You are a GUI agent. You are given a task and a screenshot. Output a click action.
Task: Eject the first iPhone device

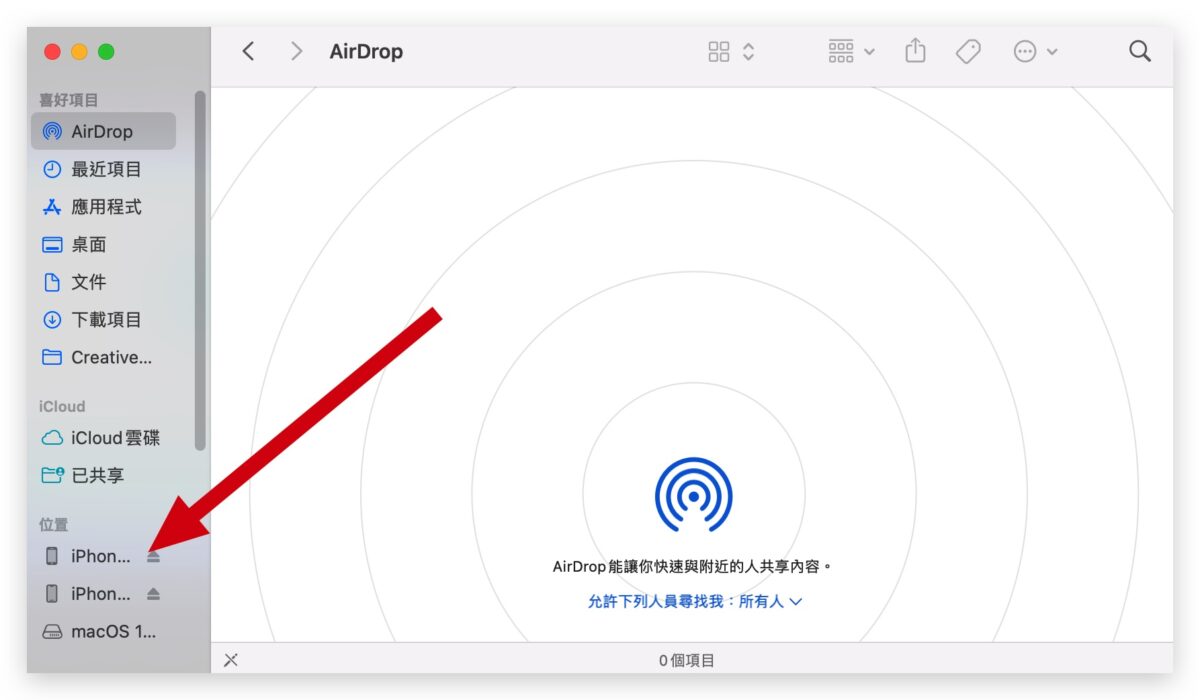pyautogui.click(x=153, y=556)
